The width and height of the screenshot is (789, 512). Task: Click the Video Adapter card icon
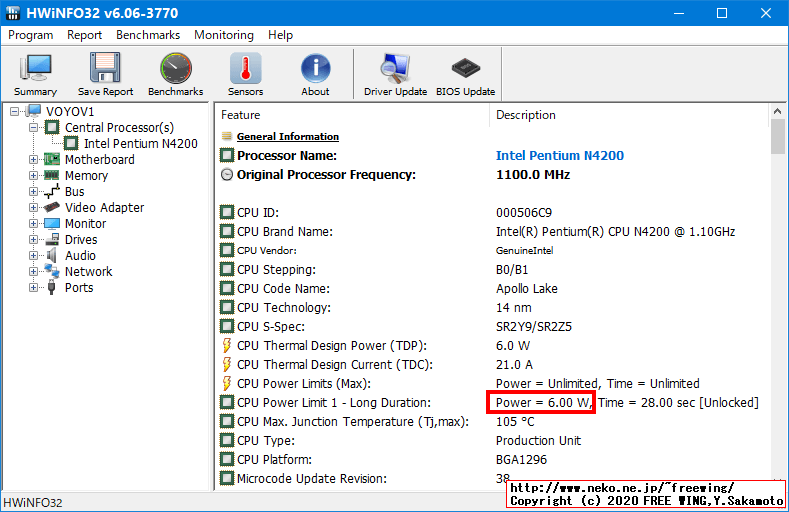(x=52, y=207)
